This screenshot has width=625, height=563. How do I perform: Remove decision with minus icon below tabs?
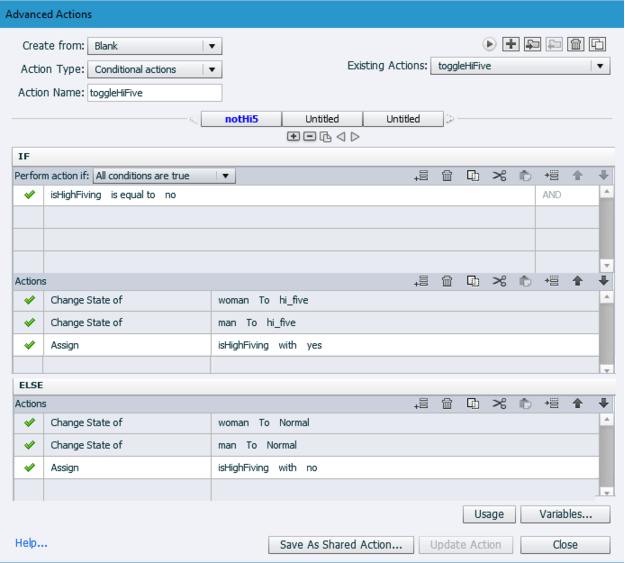310,137
